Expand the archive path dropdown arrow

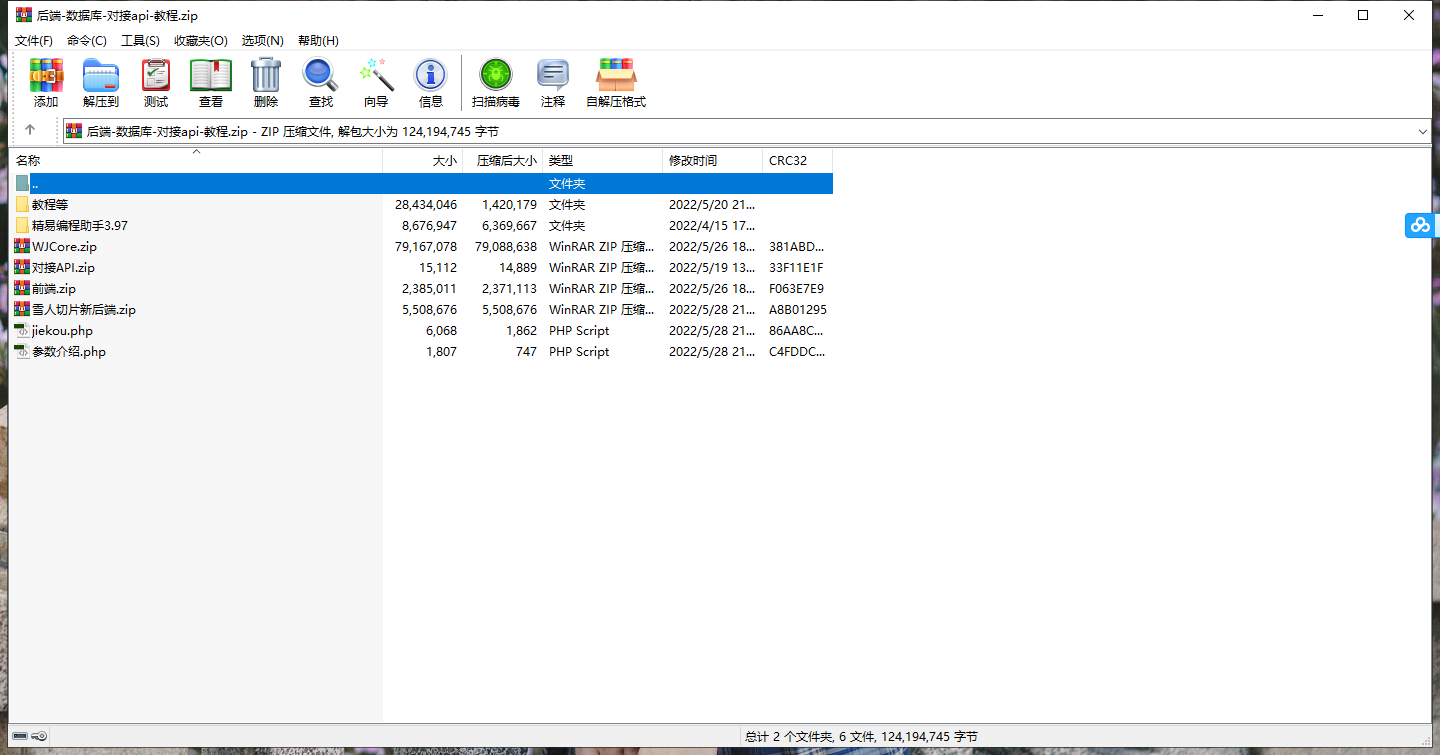click(1422, 131)
